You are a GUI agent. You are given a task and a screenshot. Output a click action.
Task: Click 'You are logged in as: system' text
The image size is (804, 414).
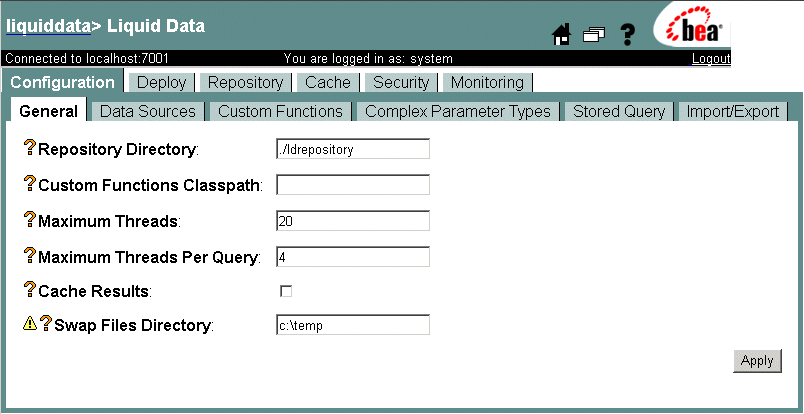coord(368,58)
